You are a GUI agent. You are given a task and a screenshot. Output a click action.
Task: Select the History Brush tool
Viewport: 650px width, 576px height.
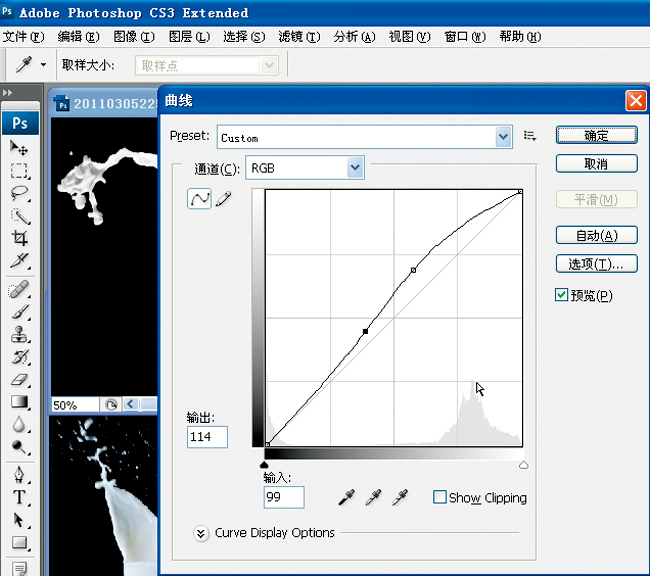coord(19,357)
